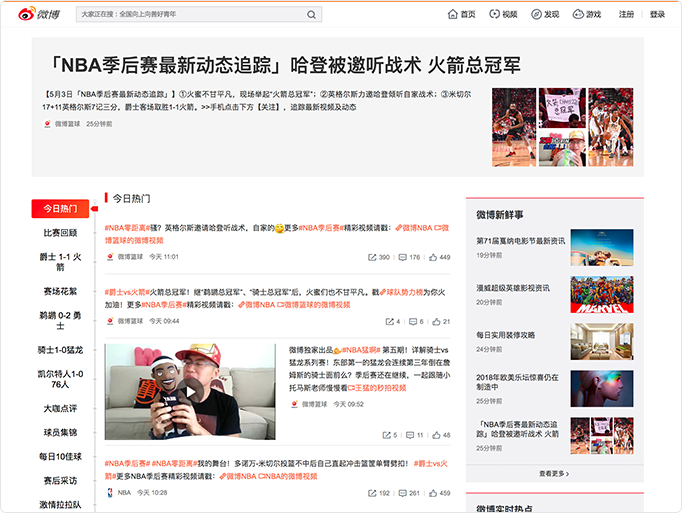
Task: Open 每日实用装修攻略 story
Action: (x=505, y=335)
